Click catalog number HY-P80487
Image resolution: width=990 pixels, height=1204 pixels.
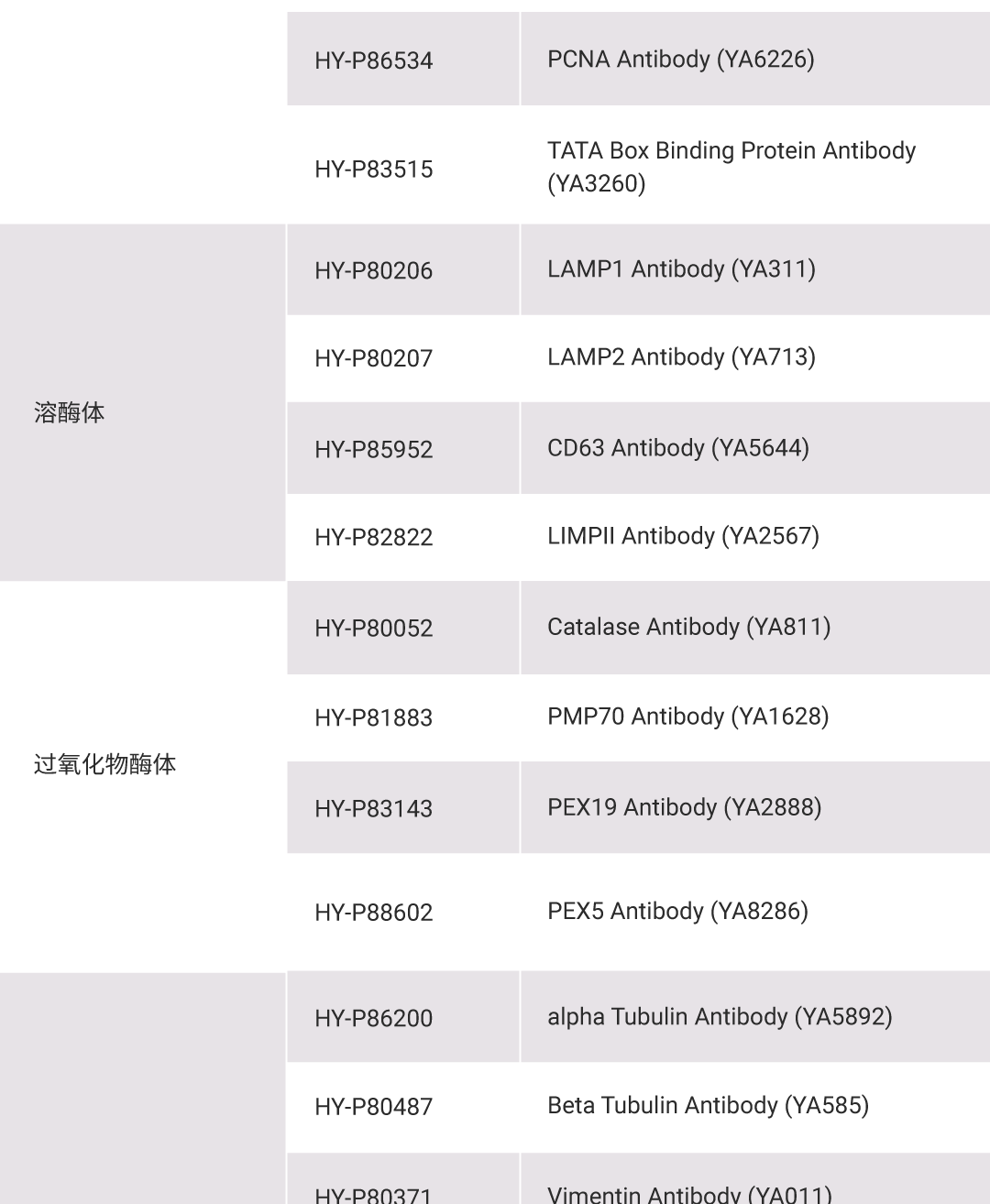coord(373,1107)
